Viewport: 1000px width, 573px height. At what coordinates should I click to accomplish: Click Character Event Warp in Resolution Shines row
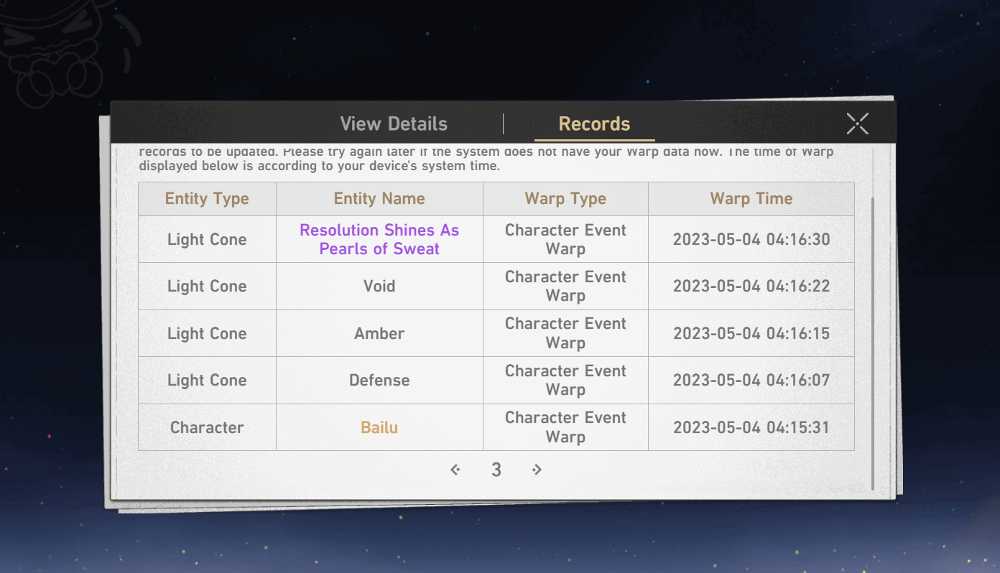566,239
